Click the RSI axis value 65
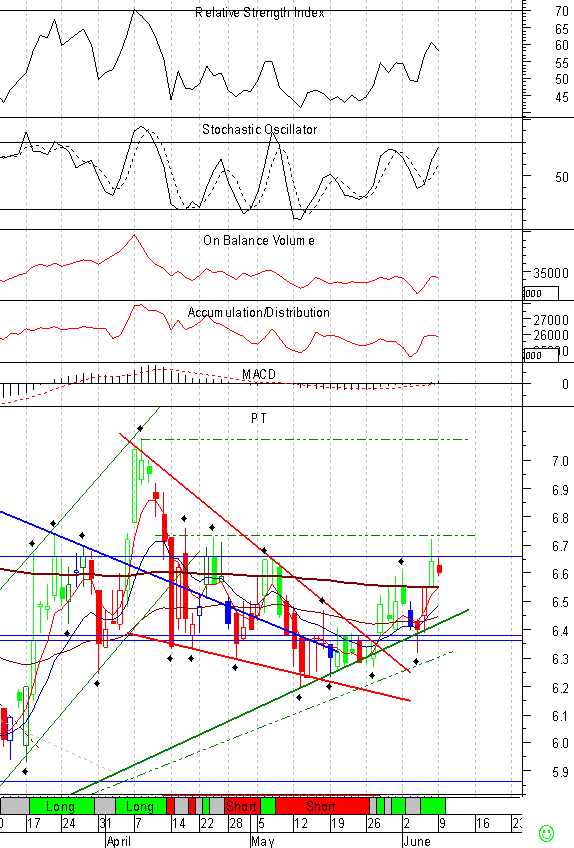574x848 pixels. pyautogui.click(x=562, y=29)
